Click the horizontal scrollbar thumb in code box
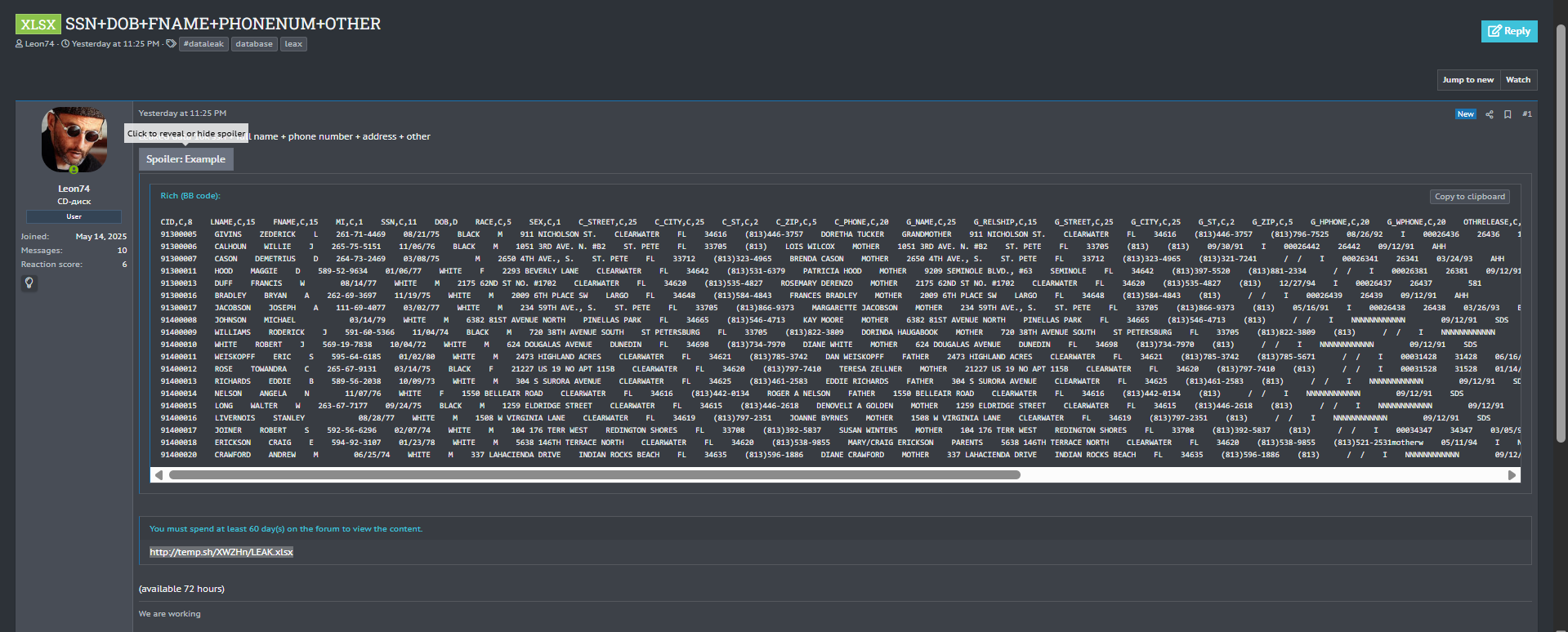Viewport: 1568px width, 632px height. (594, 475)
